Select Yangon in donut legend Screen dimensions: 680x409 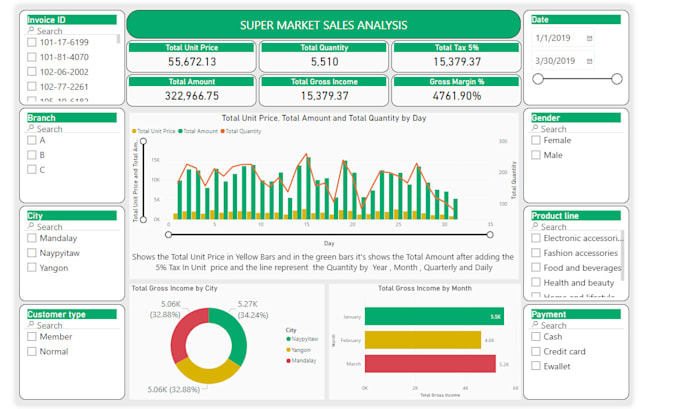tap(298, 350)
